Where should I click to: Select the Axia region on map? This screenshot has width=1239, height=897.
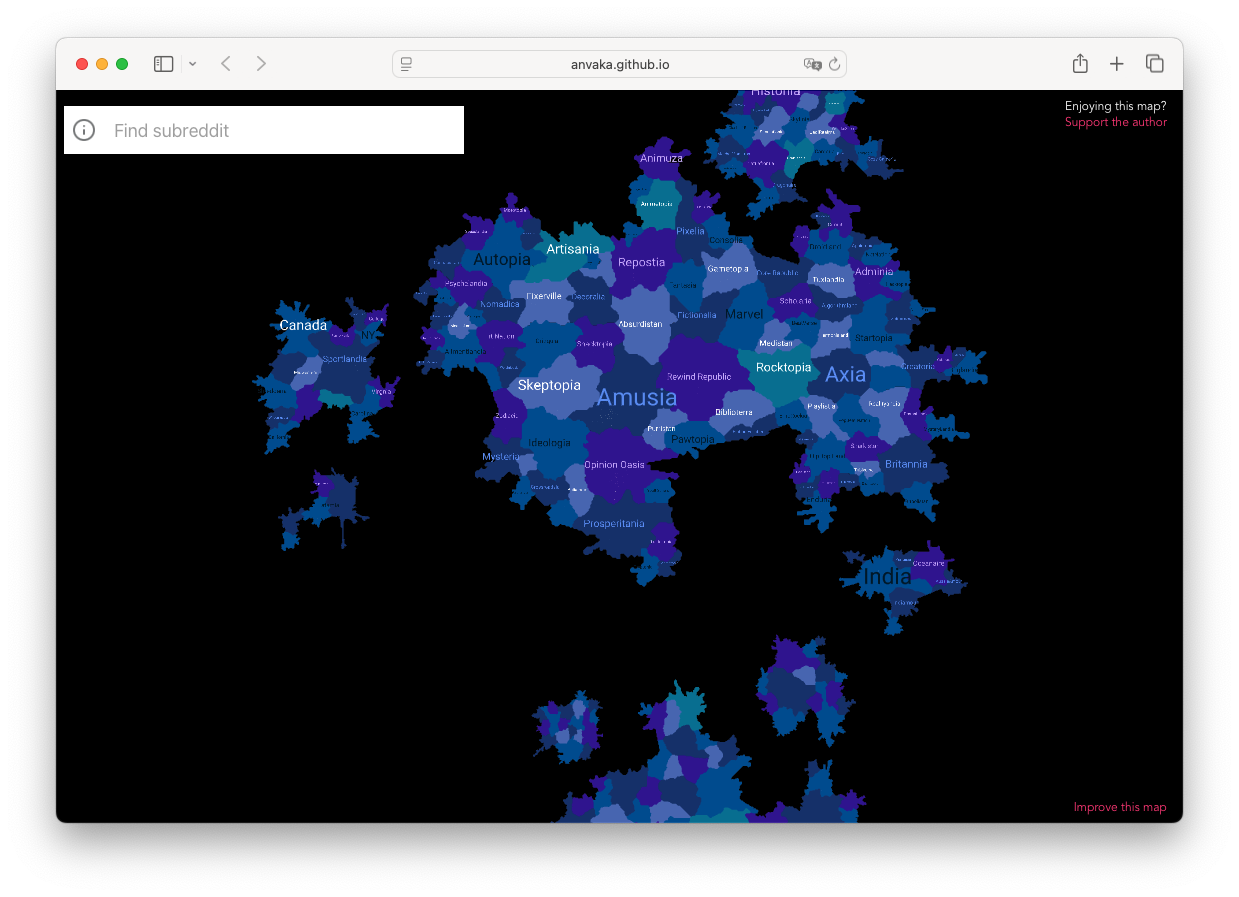click(845, 374)
